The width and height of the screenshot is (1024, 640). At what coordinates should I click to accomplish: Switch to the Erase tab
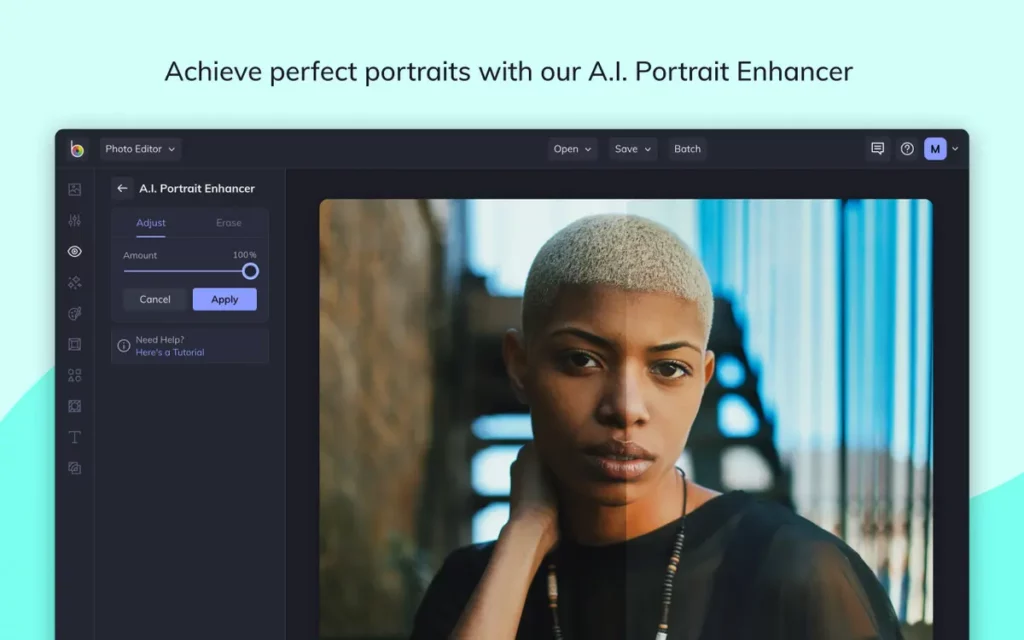[x=229, y=223]
